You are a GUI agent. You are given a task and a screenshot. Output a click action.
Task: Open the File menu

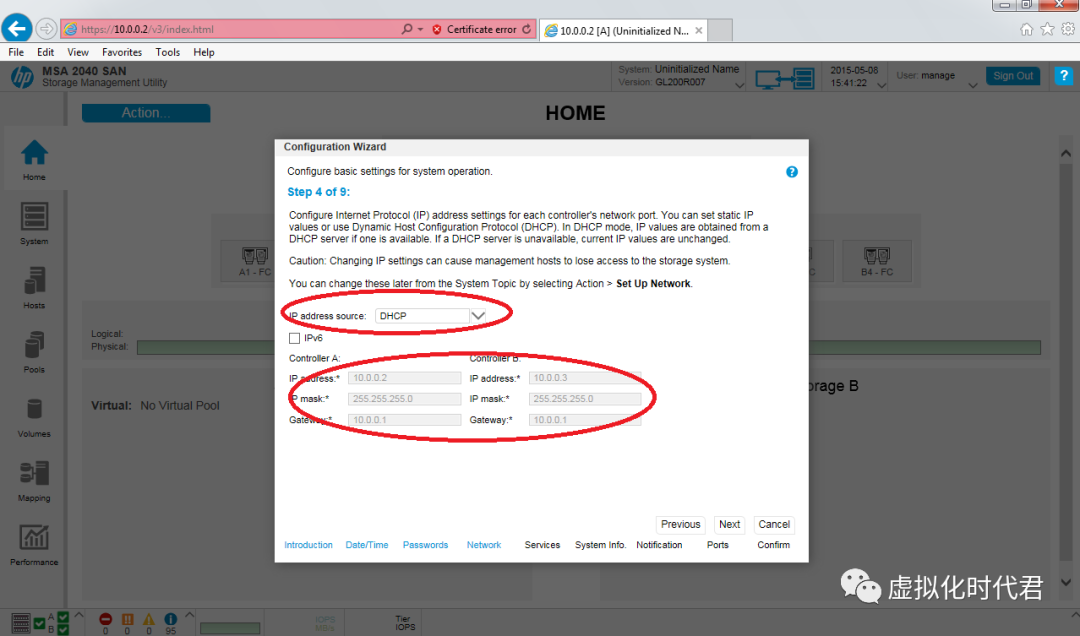16,52
